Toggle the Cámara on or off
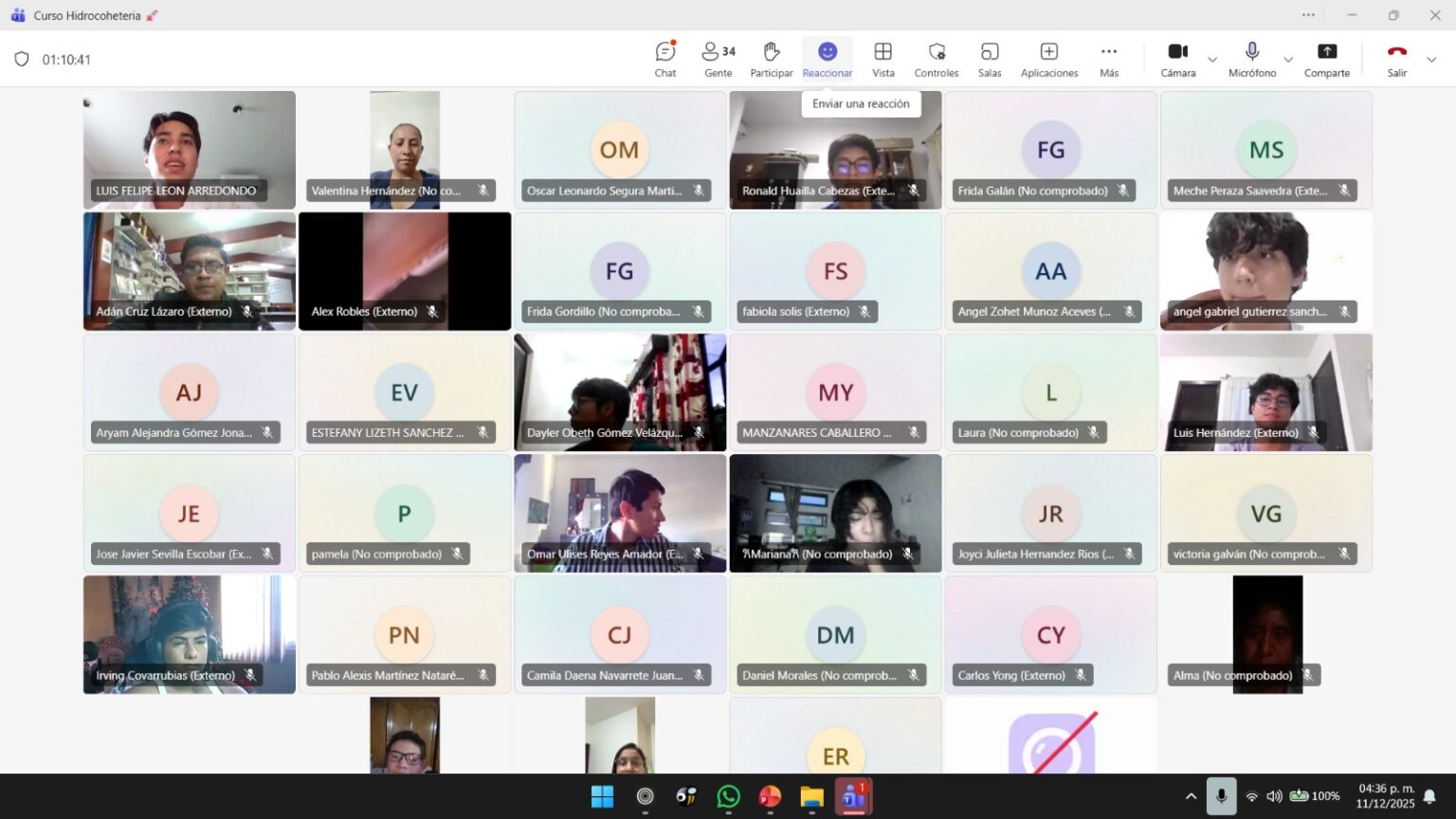Viewport: 1456px width, 819px height. click(1177, 59)
